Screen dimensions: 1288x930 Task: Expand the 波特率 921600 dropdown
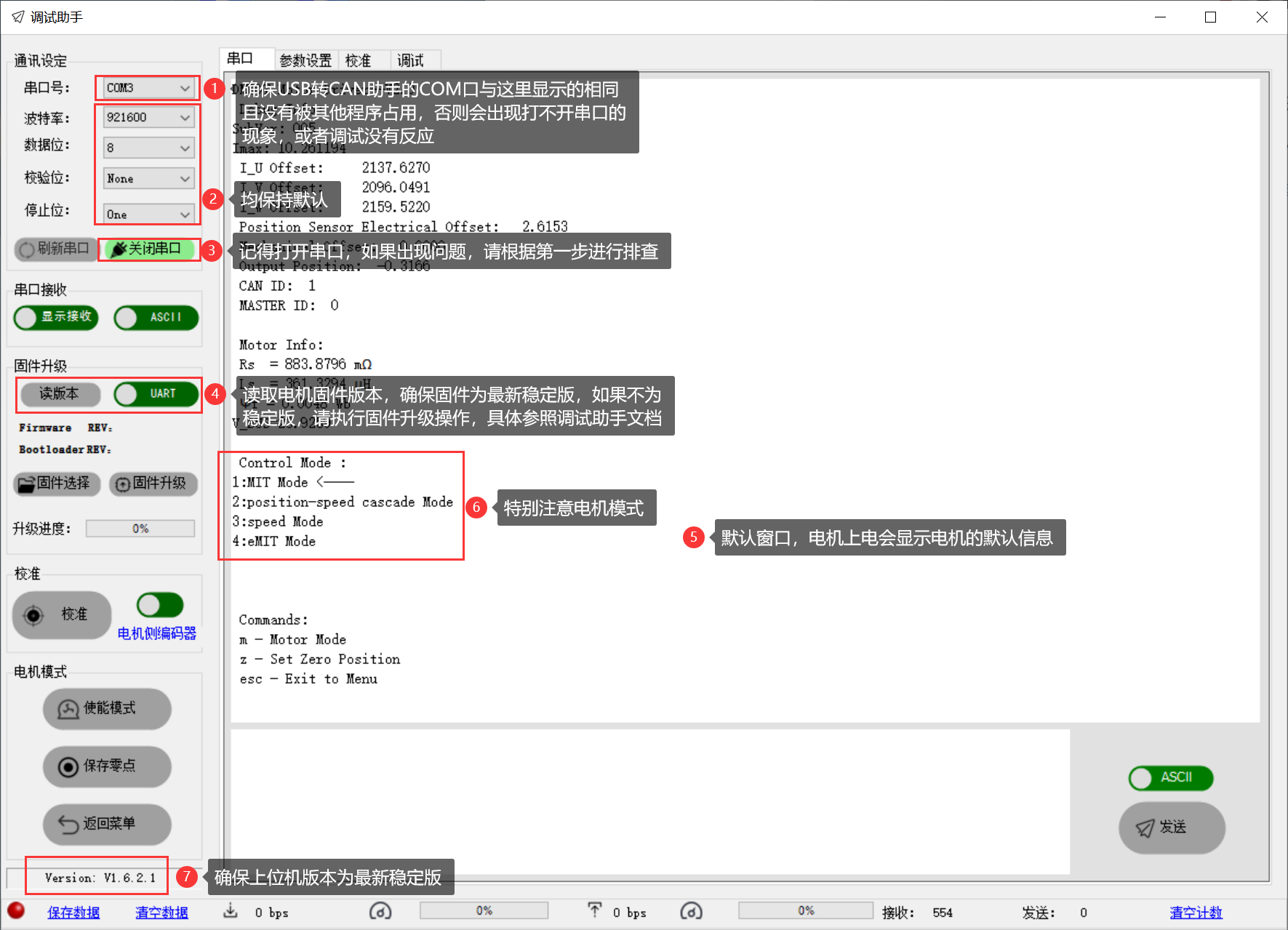(148, 117)
